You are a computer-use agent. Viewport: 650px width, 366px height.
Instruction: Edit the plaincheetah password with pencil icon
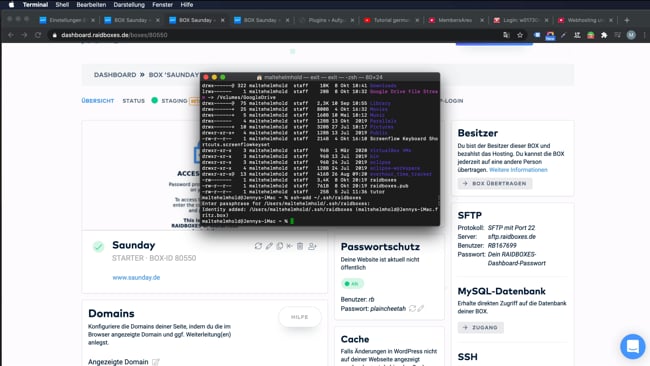pos(421,308)
